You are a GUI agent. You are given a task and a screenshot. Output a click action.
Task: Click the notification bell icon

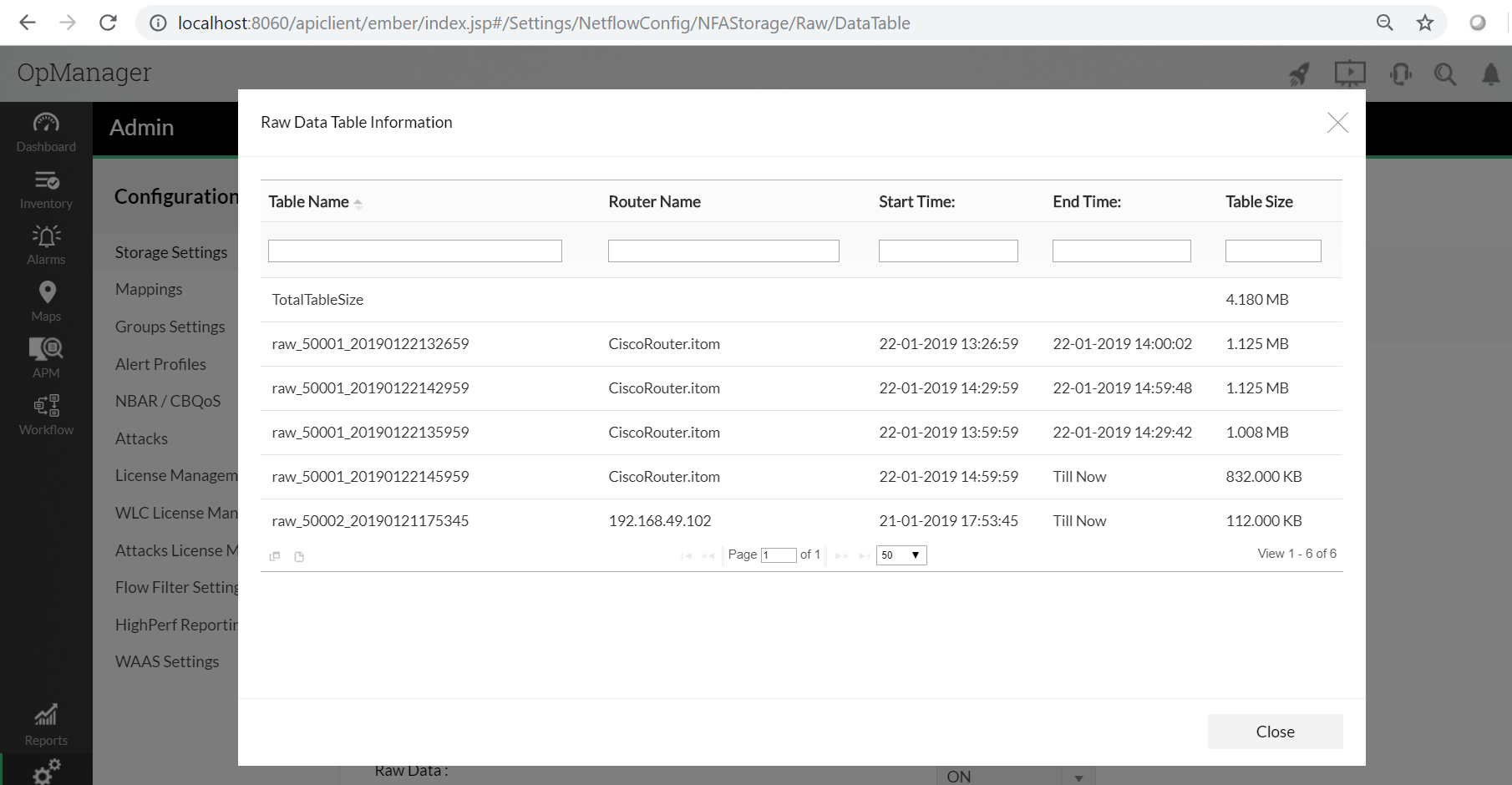click(x=1490, y=74)
